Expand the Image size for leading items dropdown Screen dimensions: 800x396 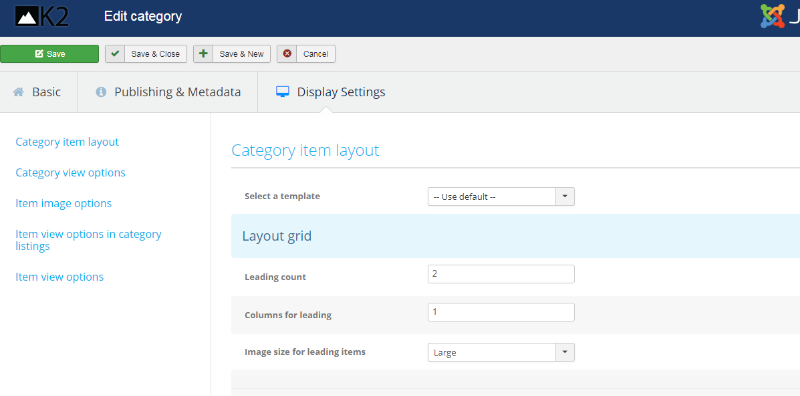tap(501, 353)
